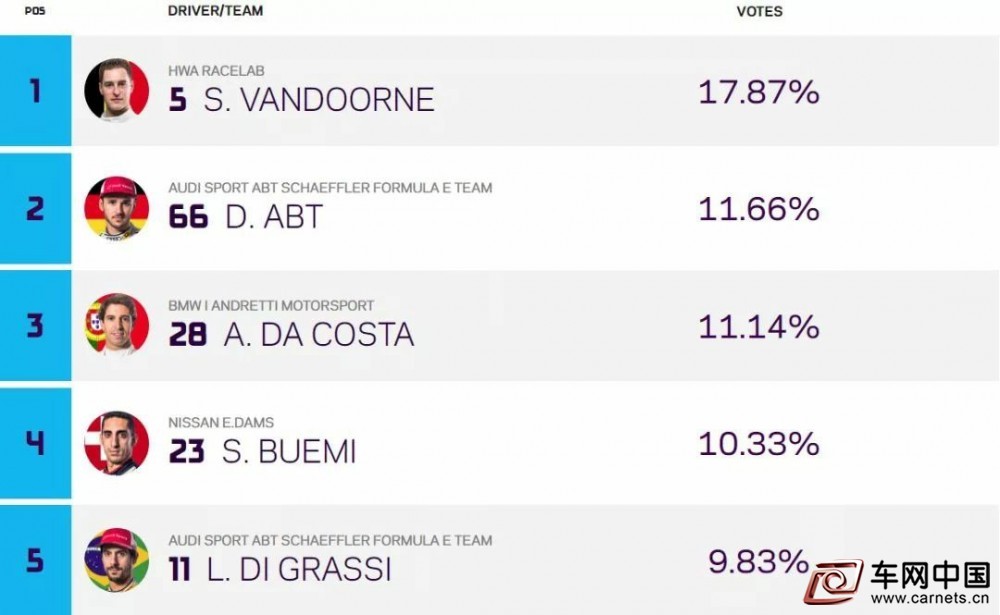Click the blue position 1 badge

pos(36,91)
